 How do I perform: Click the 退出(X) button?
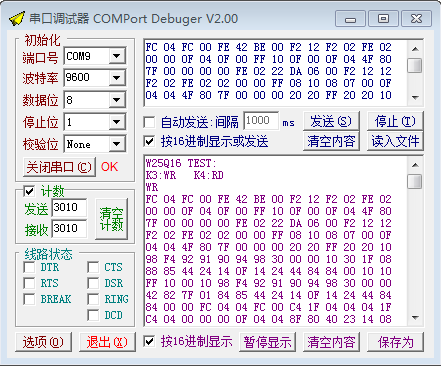pyautogui.click(x=107, y=342)
